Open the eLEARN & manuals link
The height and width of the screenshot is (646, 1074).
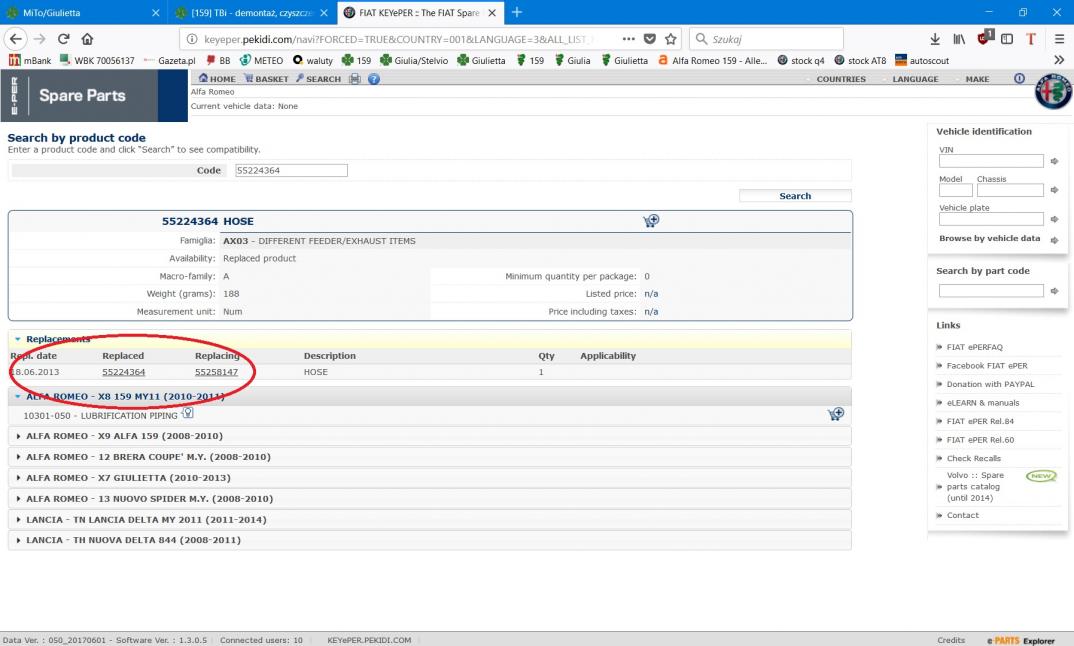[983, 403]
